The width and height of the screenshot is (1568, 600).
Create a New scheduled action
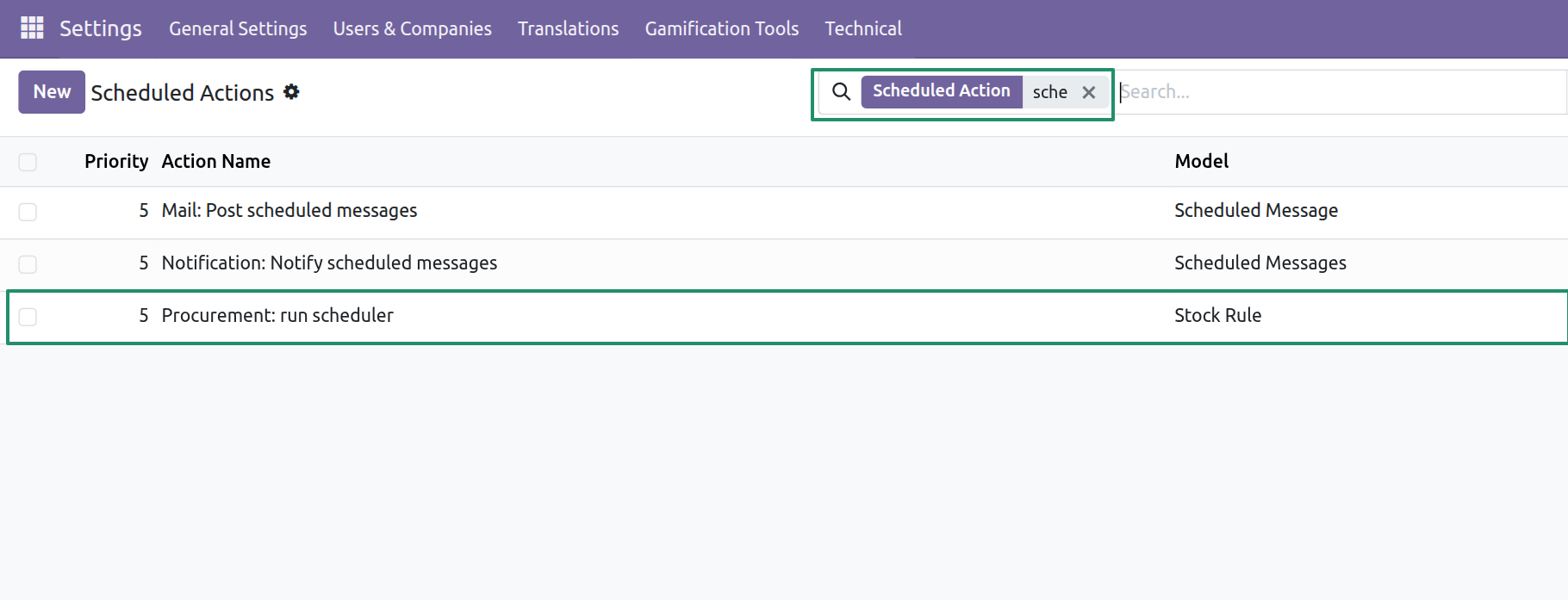click(x=52, y=92)
